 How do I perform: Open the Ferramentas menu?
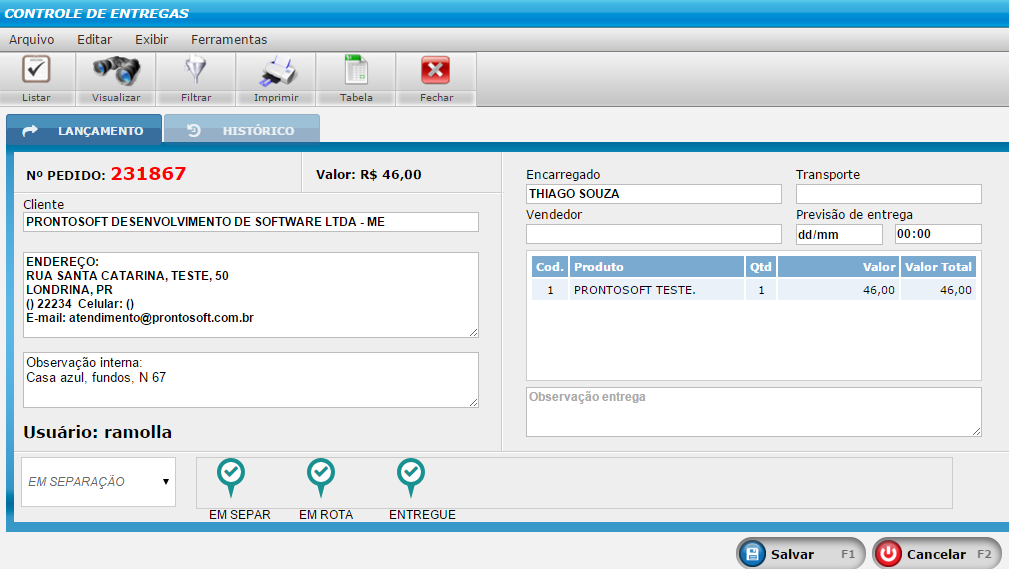point(229,39)
